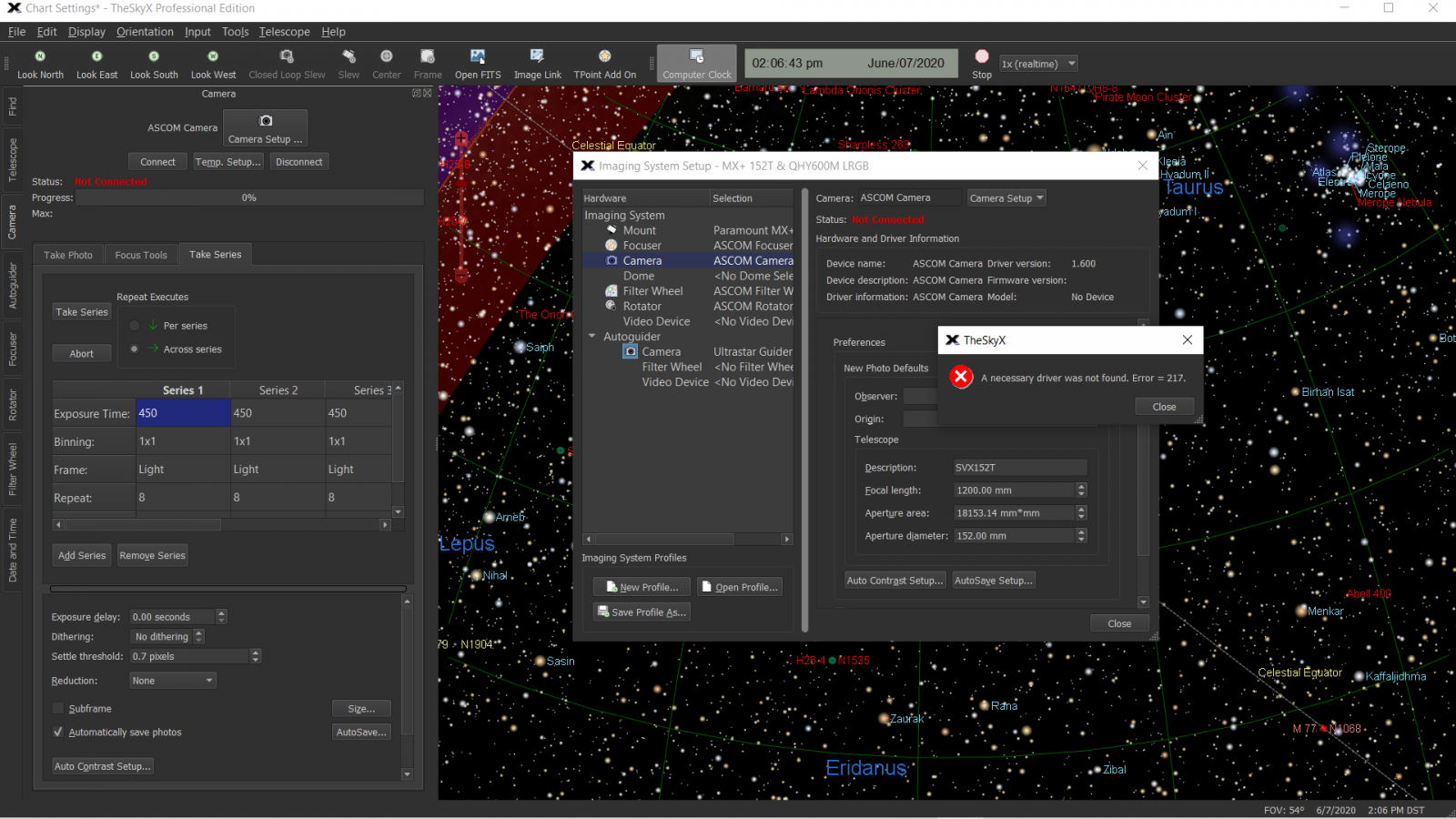Select the Focuser row in hardware tree
Viewport: 1456px width, 819px height.
tap(688, 246)
